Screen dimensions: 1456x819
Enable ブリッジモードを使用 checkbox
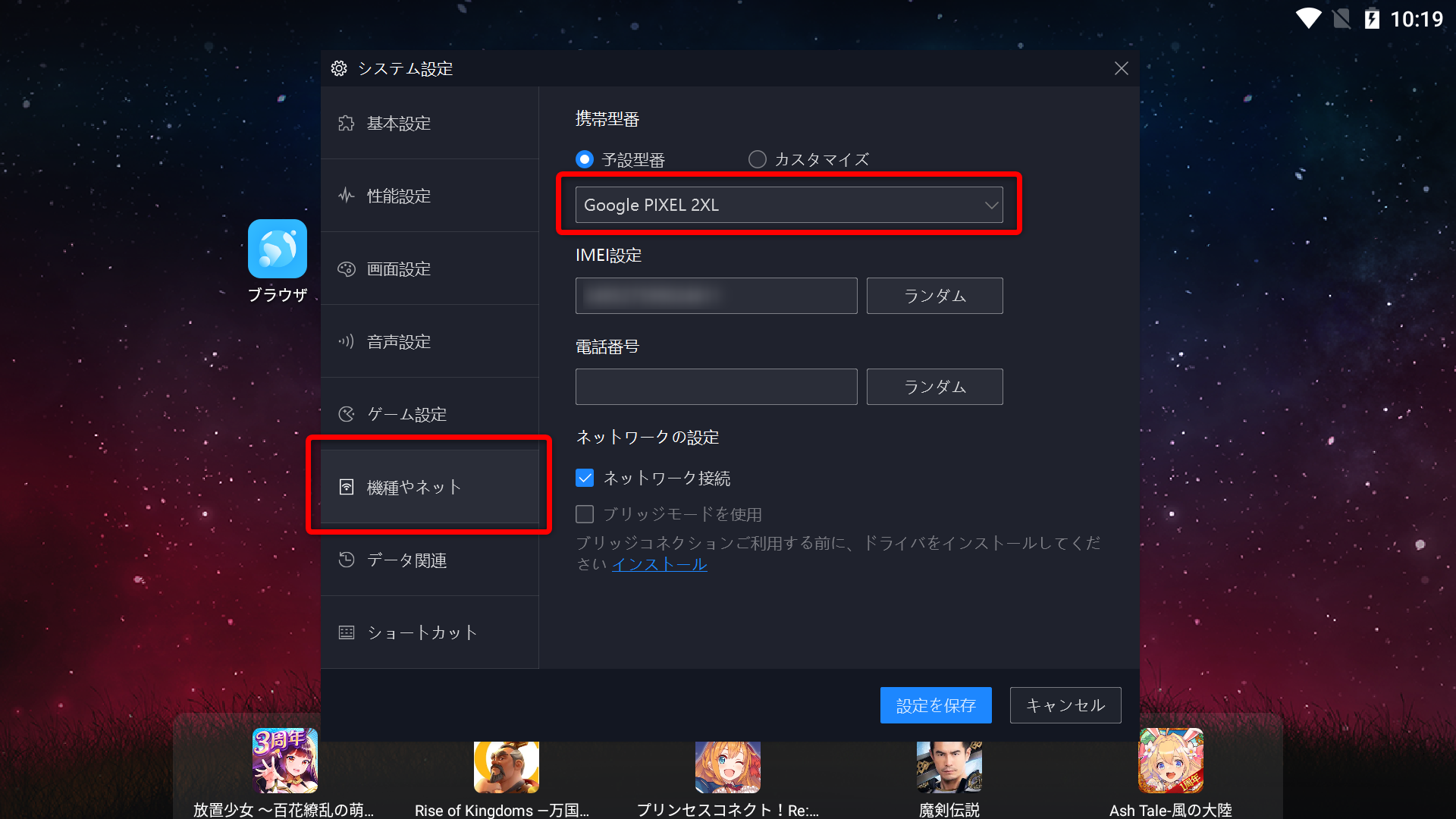(585, 514)
